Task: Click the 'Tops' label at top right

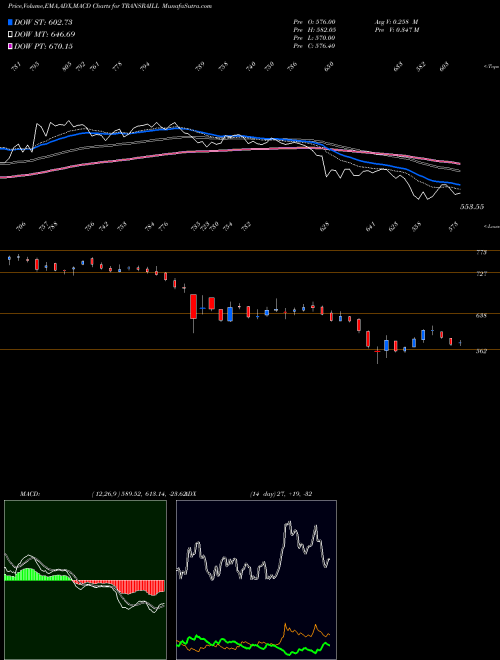Action: pyautogui.click(x=491, y=66)
